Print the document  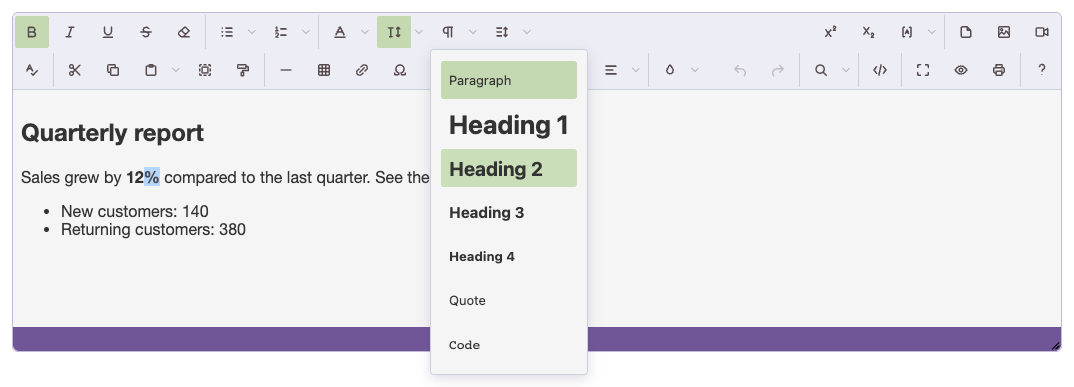[999, 70]
